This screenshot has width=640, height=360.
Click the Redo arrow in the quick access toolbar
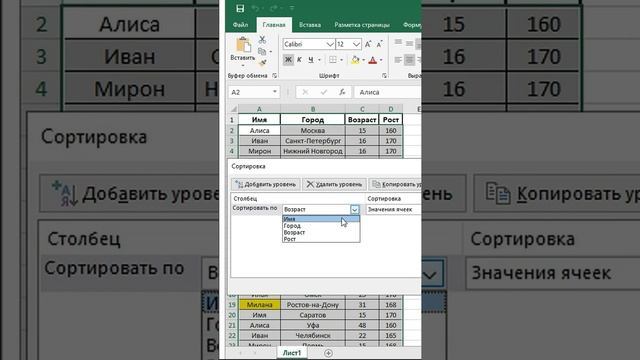(x=274, y=9)
